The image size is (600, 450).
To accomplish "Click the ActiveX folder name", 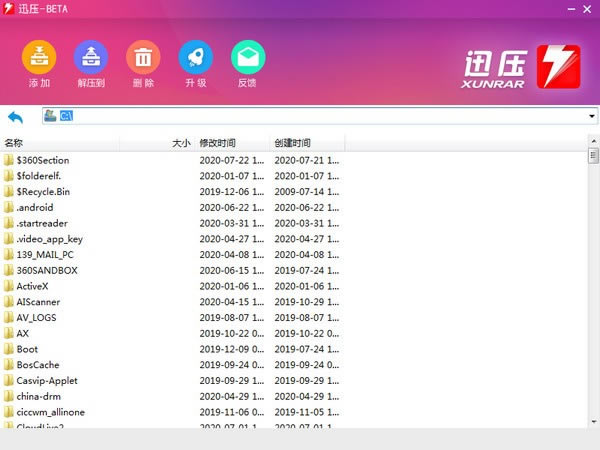I will coord(33,286).
